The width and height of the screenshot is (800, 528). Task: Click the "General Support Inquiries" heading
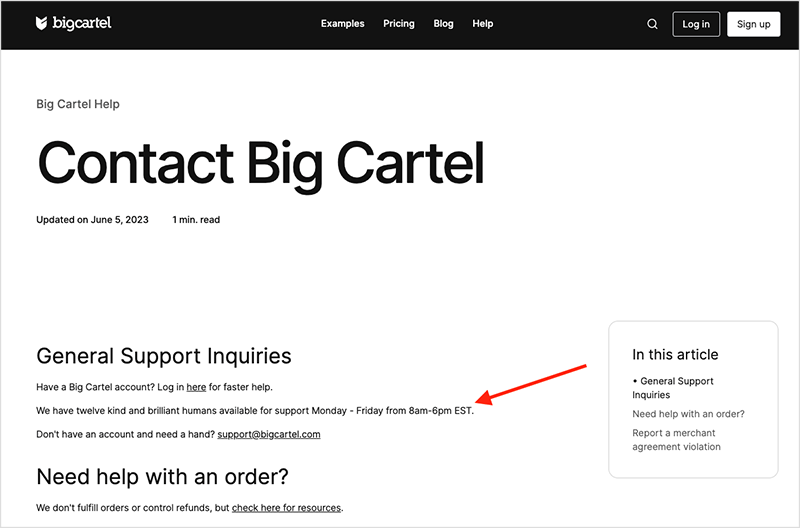pos(164,356)
